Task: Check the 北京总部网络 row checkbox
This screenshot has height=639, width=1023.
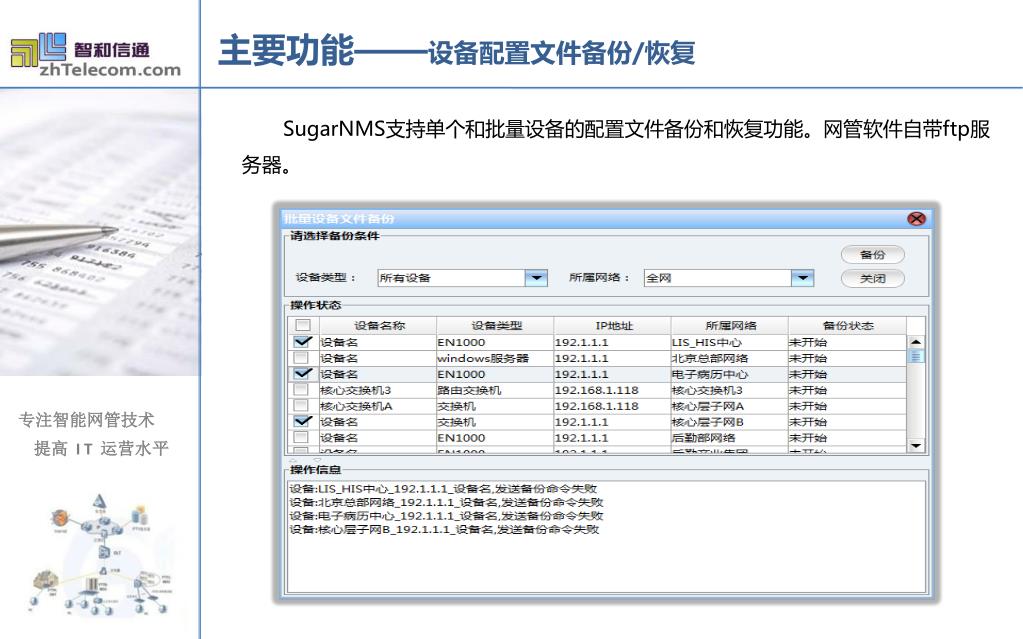Action: click(x=301, y=358)
